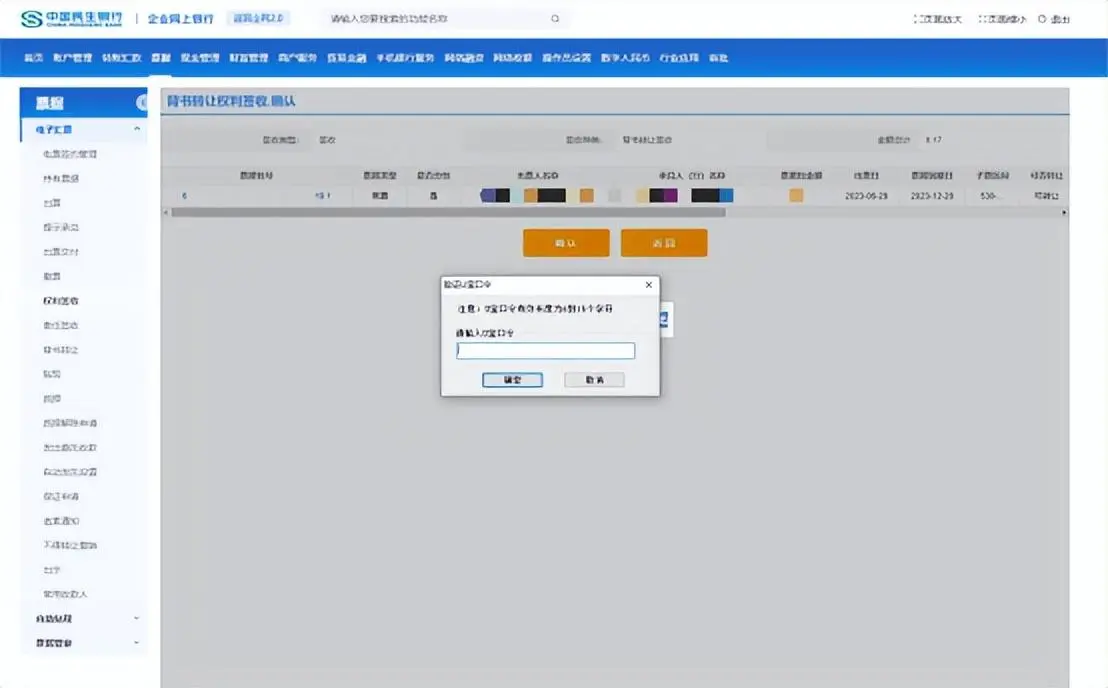This screenshot has height=688, width=1108.
Task: Close the U宝 password dialog with X
Action: (x=648, y=285)
